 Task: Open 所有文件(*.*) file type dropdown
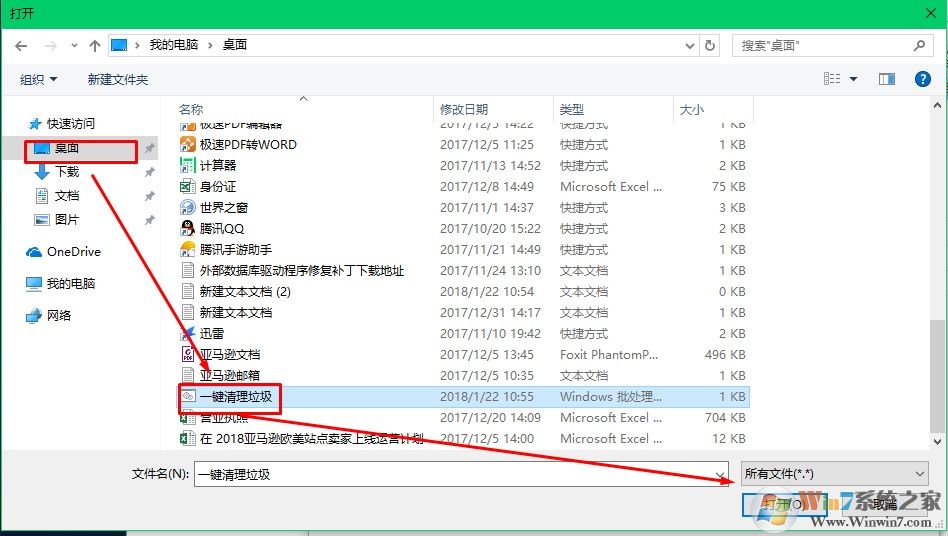pos(836,474)
